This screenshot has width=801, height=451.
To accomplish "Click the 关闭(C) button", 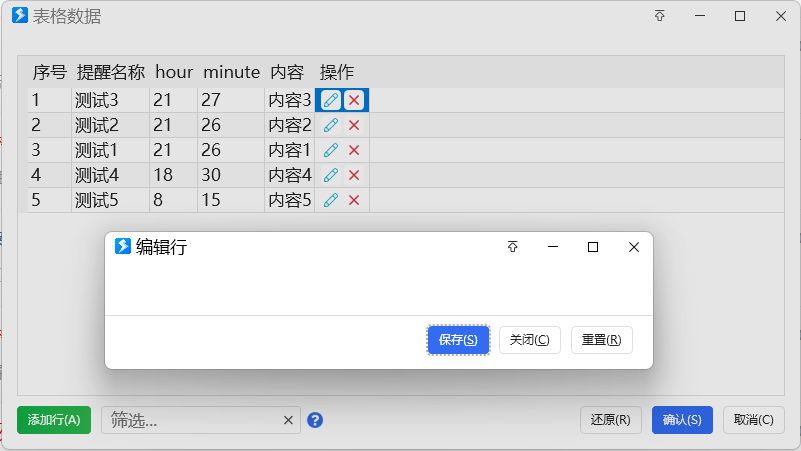I will (530, 340).
